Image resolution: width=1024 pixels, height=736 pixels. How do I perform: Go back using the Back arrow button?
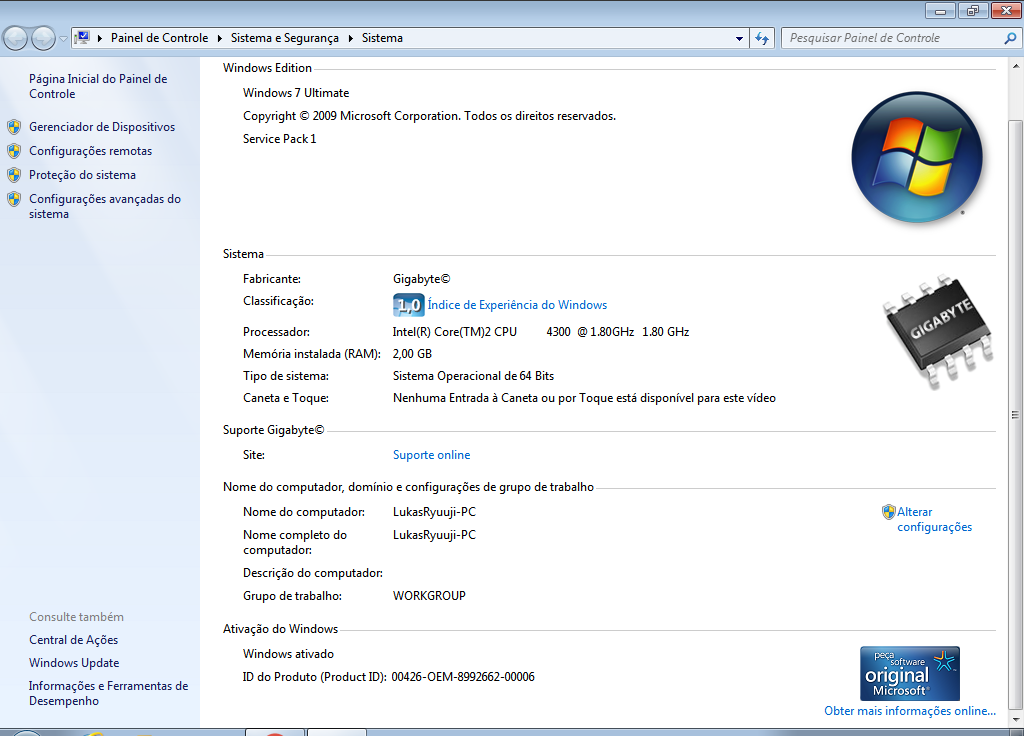pos(16,39)
